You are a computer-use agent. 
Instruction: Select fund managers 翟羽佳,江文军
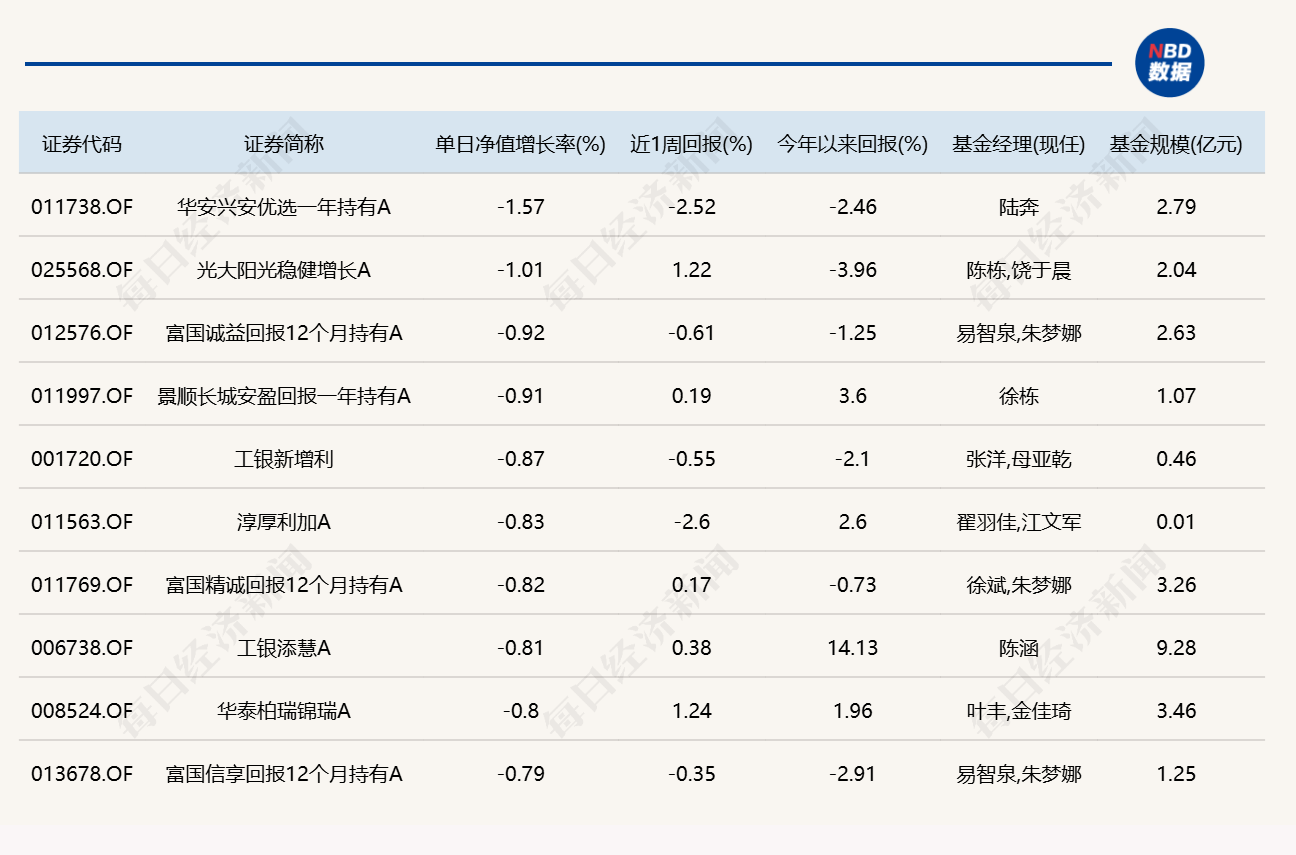point(1019,522)
